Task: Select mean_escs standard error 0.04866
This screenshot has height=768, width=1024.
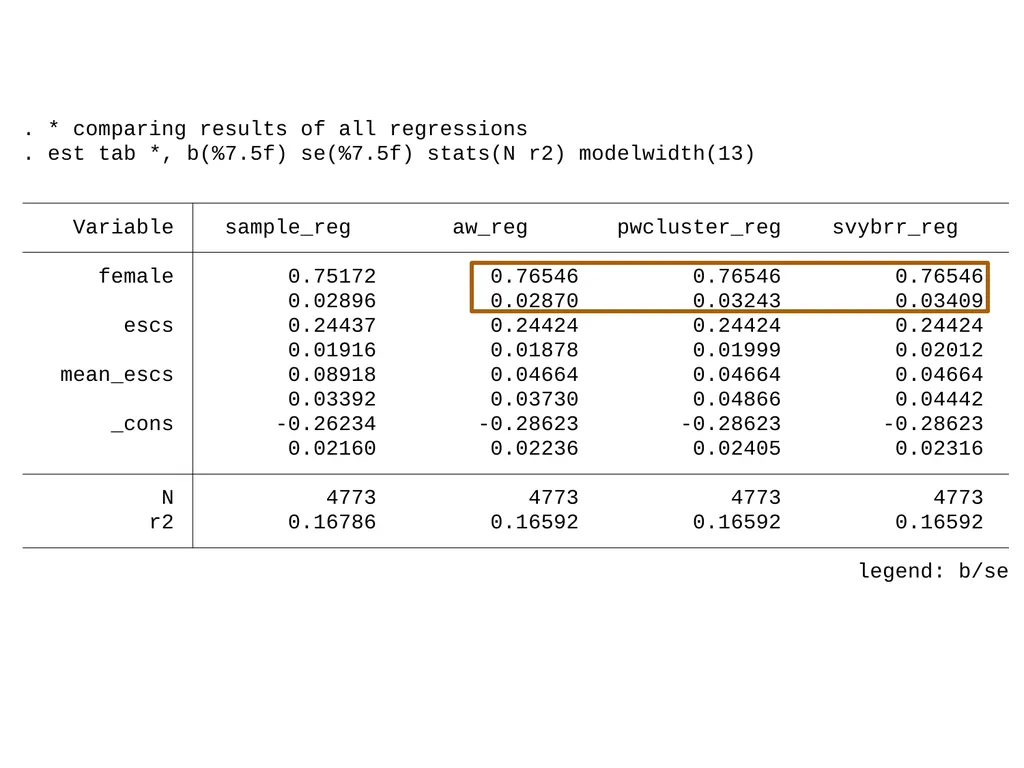Action: [x=737, y=399]
